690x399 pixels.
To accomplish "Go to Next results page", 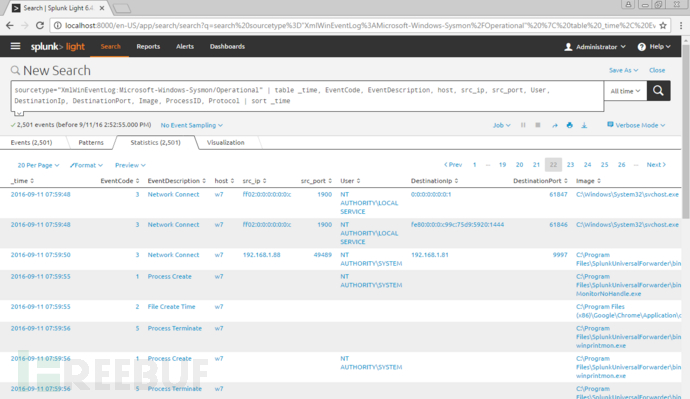I will click(656, 165).
